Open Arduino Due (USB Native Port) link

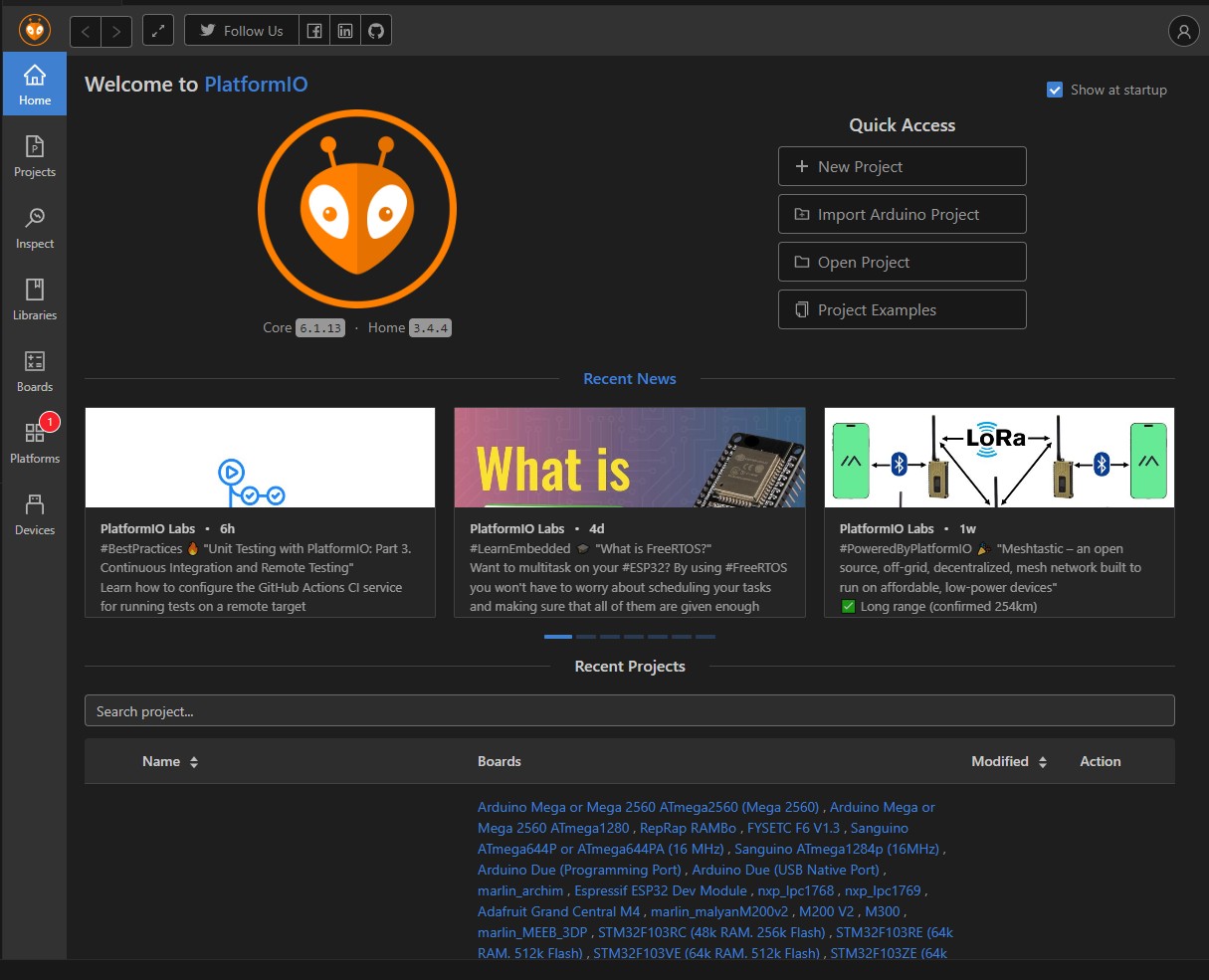coord(786,870)
